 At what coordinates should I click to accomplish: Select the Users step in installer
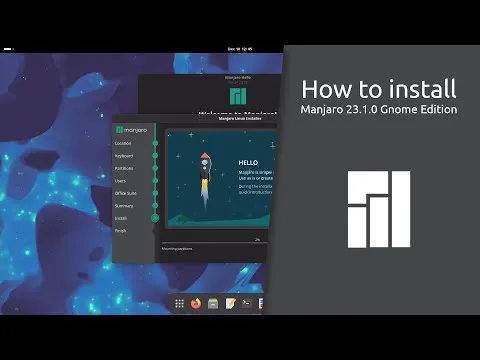point(120,181)
